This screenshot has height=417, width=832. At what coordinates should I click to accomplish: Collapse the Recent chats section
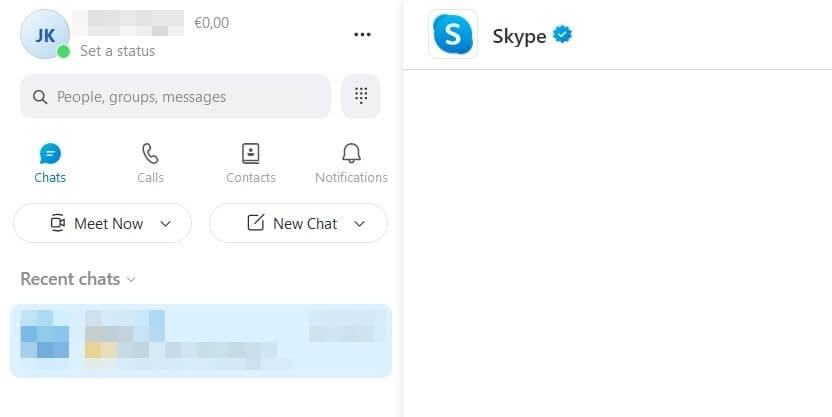pos(78,279)
